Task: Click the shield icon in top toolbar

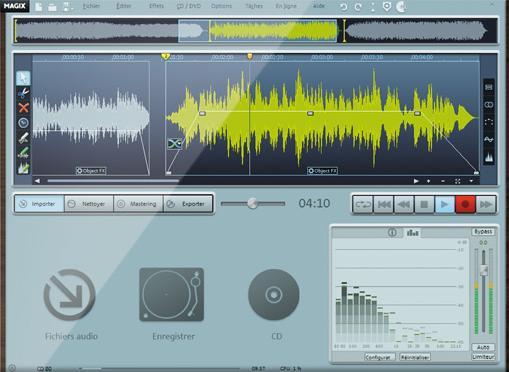Action: pyautogui.click(x=387, y=6)
